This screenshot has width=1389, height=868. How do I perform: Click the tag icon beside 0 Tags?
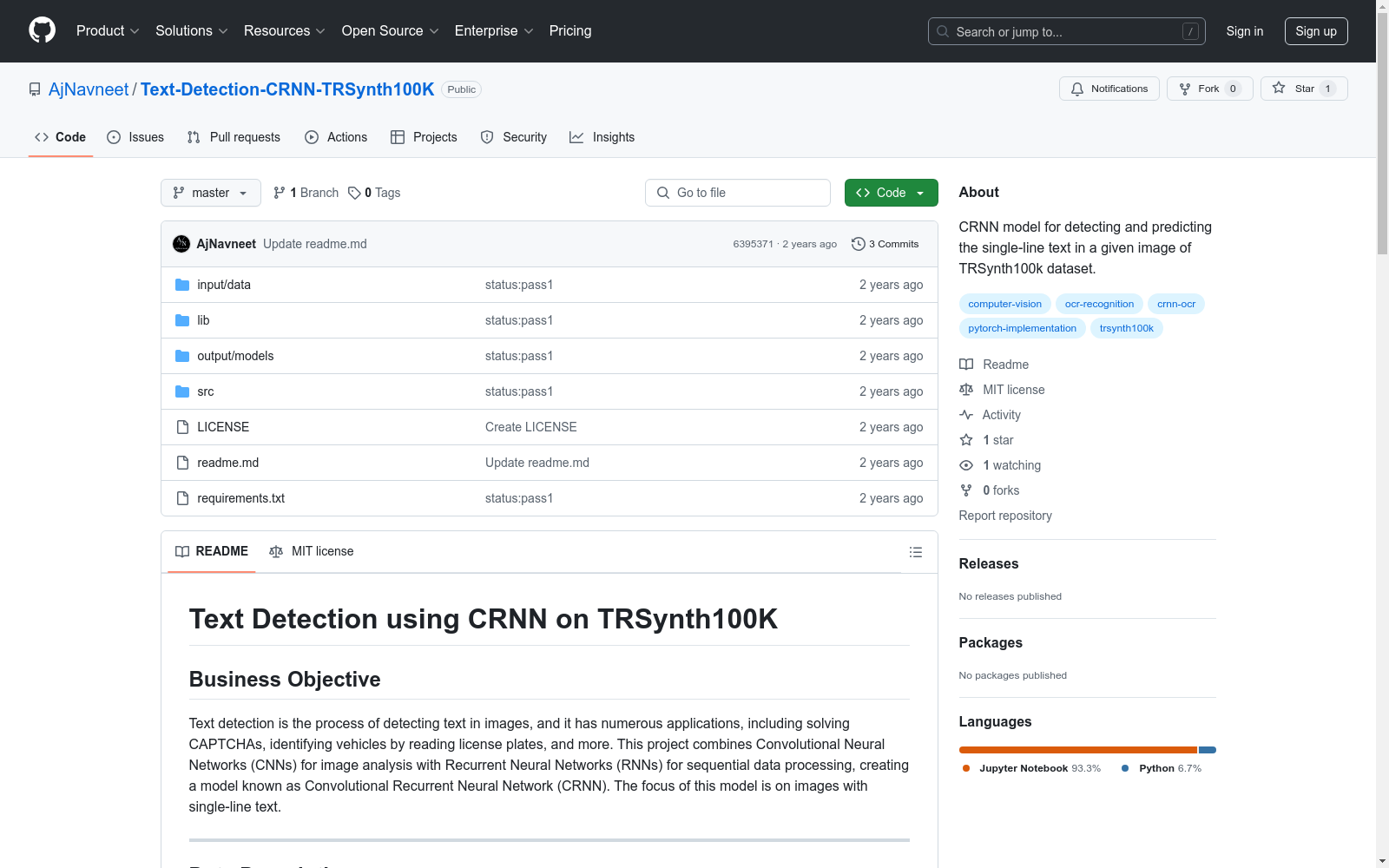354,193
